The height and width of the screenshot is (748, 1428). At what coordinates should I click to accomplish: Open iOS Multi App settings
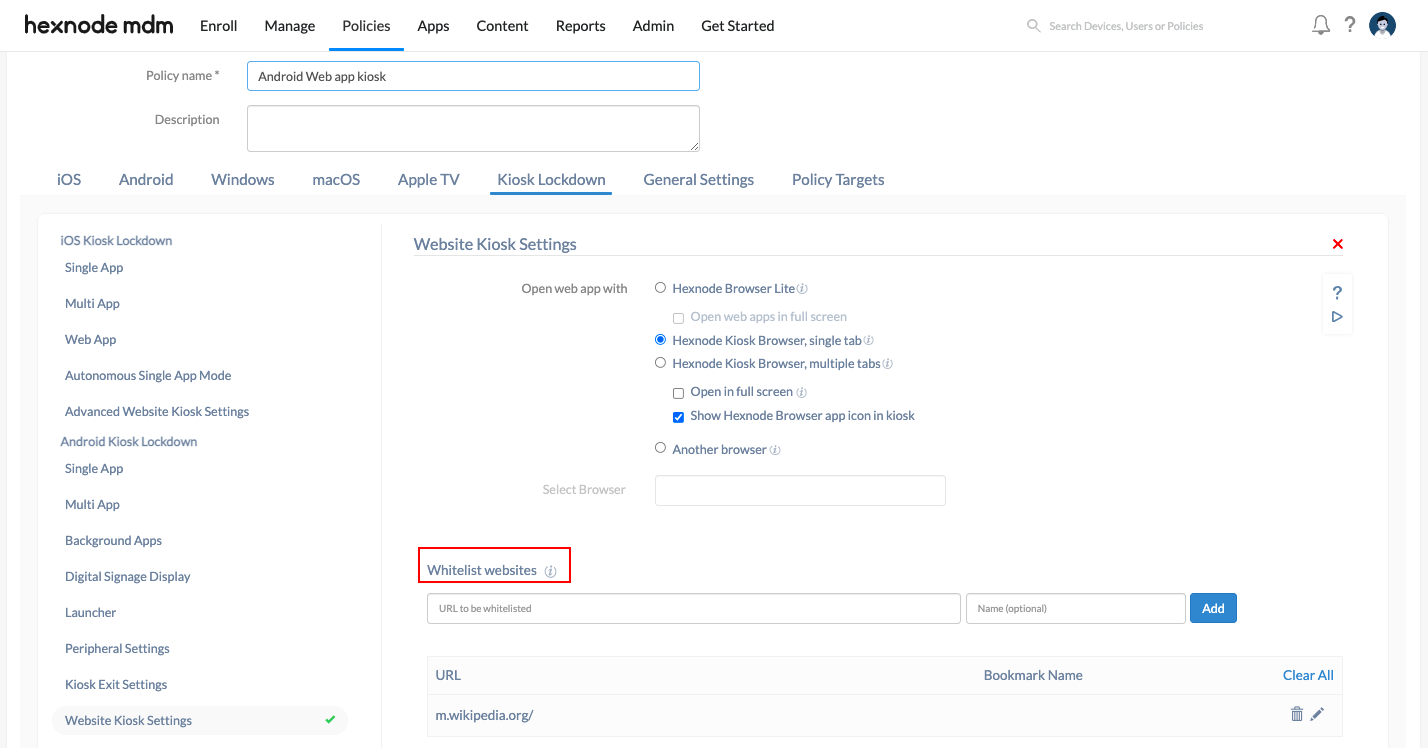tap(92, 304)
